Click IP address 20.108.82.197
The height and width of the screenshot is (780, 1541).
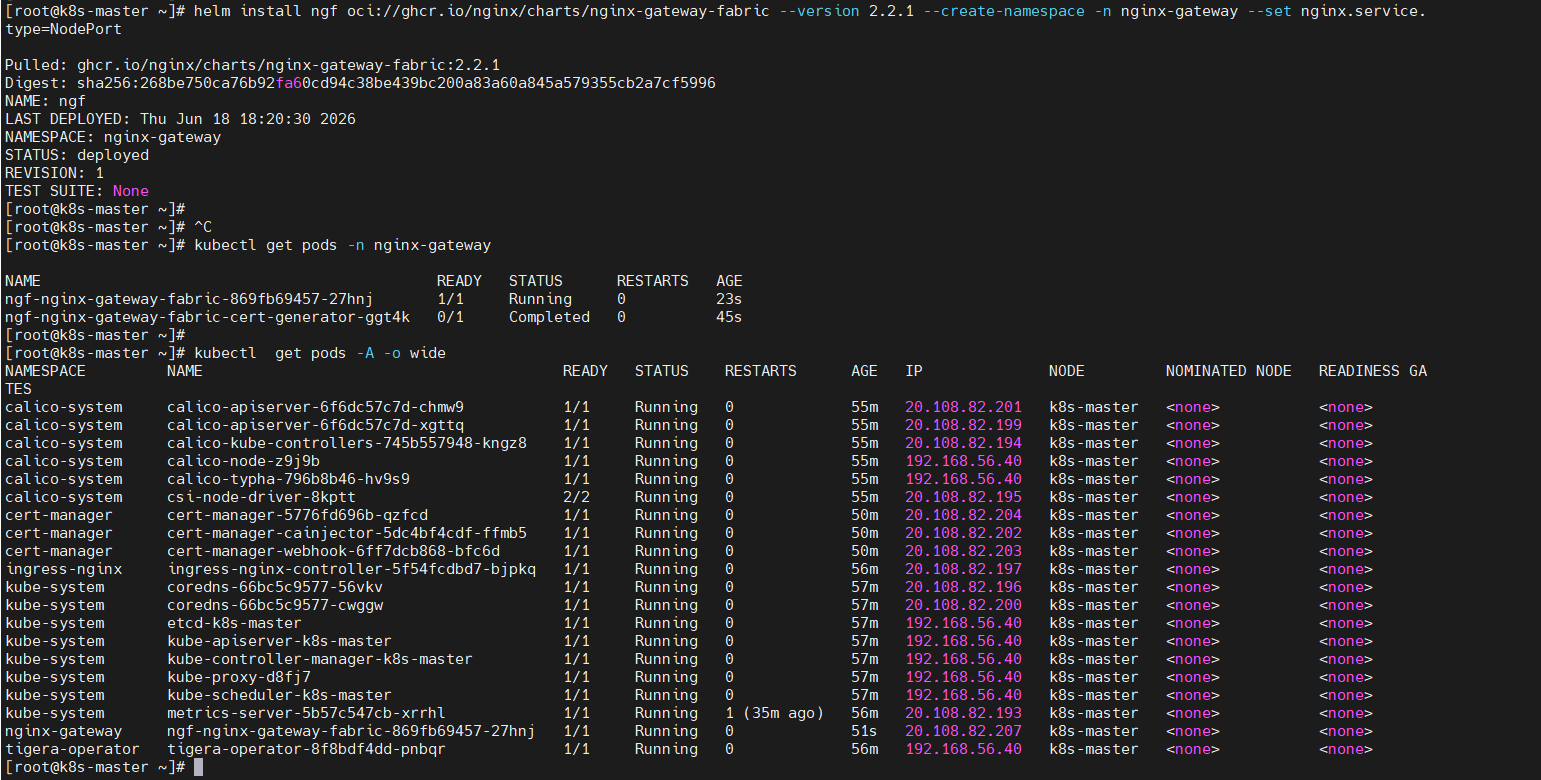click(x=963, y=569)
